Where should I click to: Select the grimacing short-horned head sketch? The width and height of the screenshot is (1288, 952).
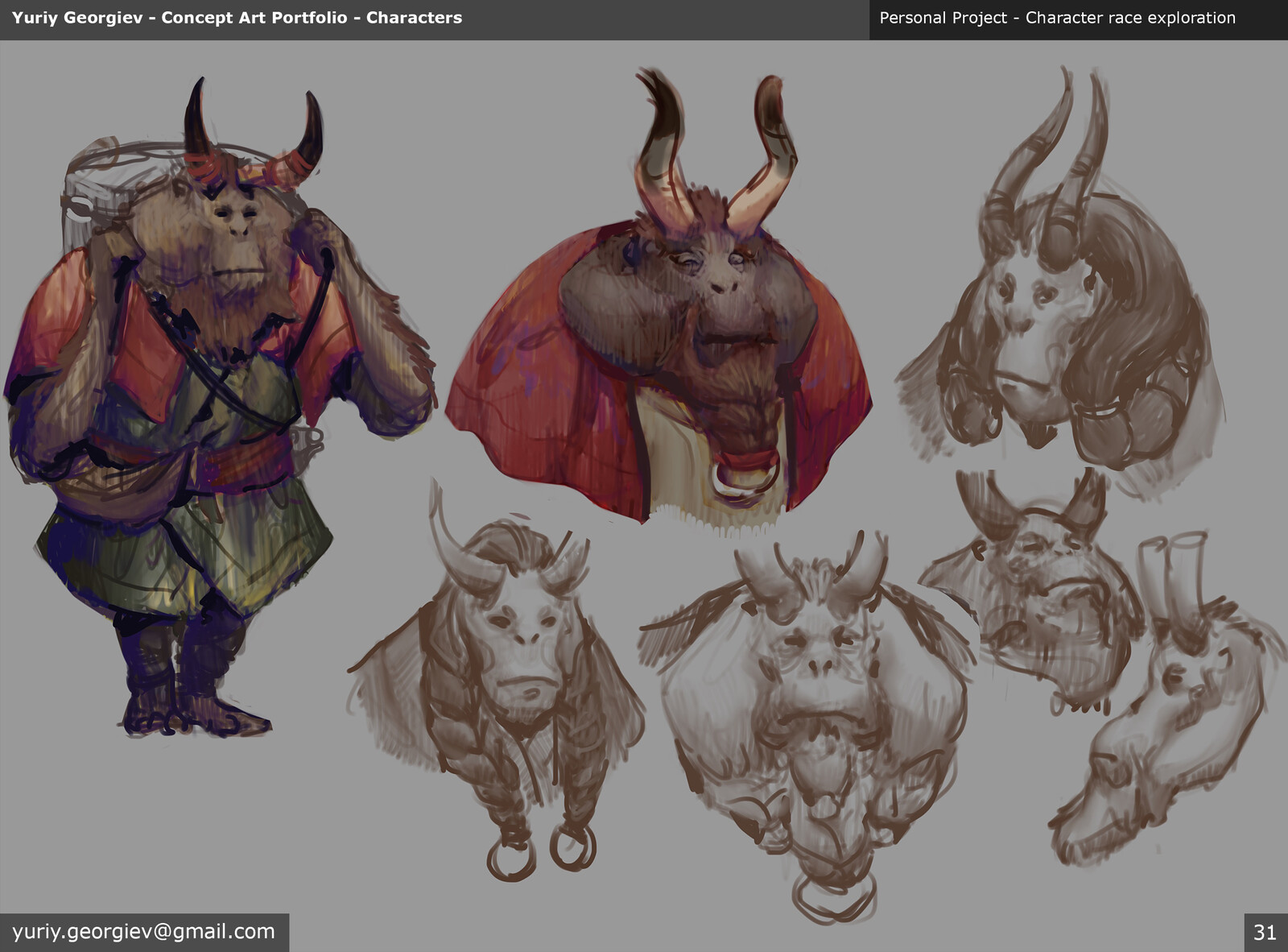1030,592
